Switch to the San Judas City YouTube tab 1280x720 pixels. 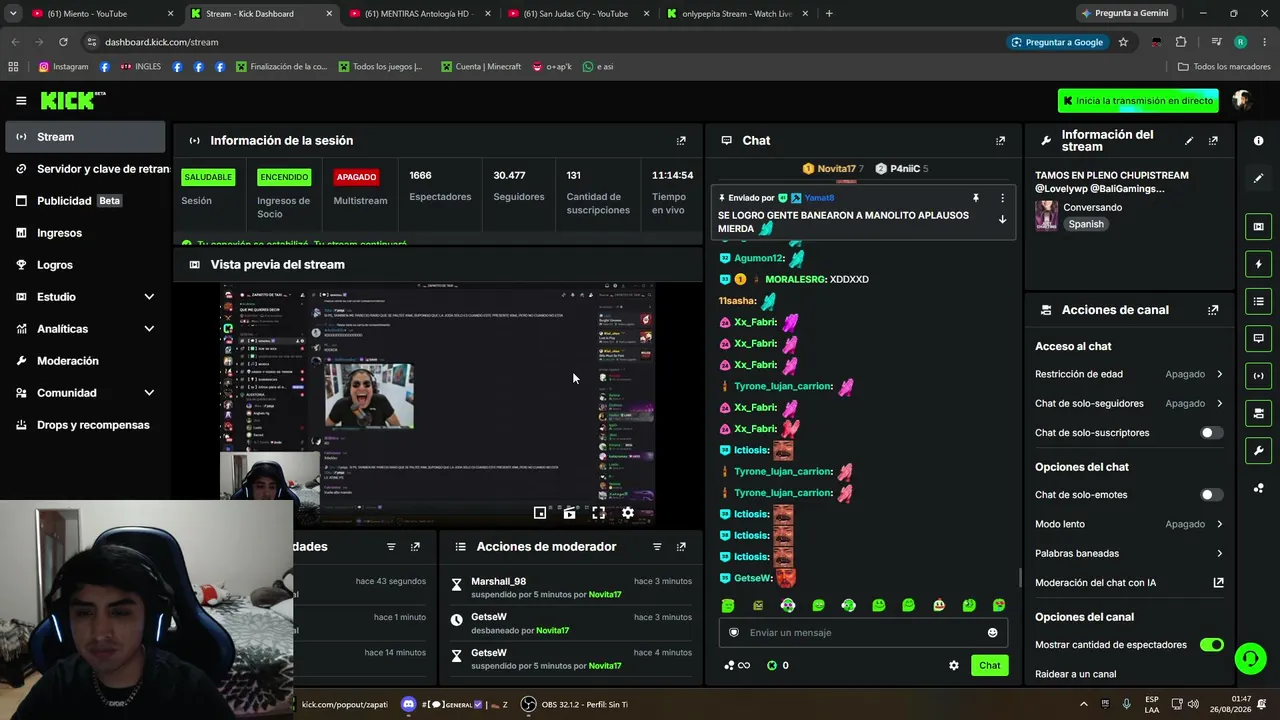576,14
